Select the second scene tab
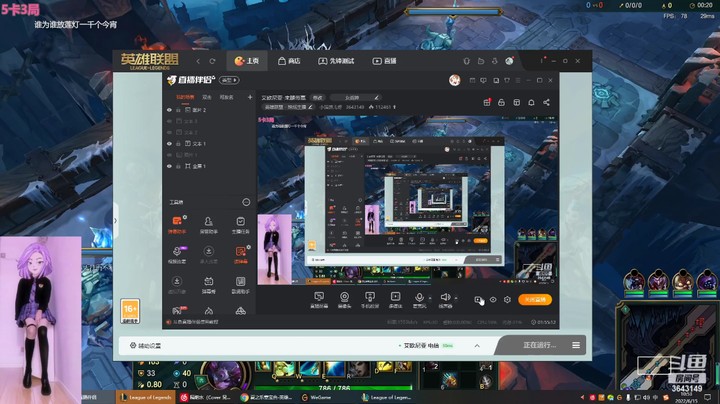This screenshot has height=404, width=720. pyautogui.click(x=207, y=97)
